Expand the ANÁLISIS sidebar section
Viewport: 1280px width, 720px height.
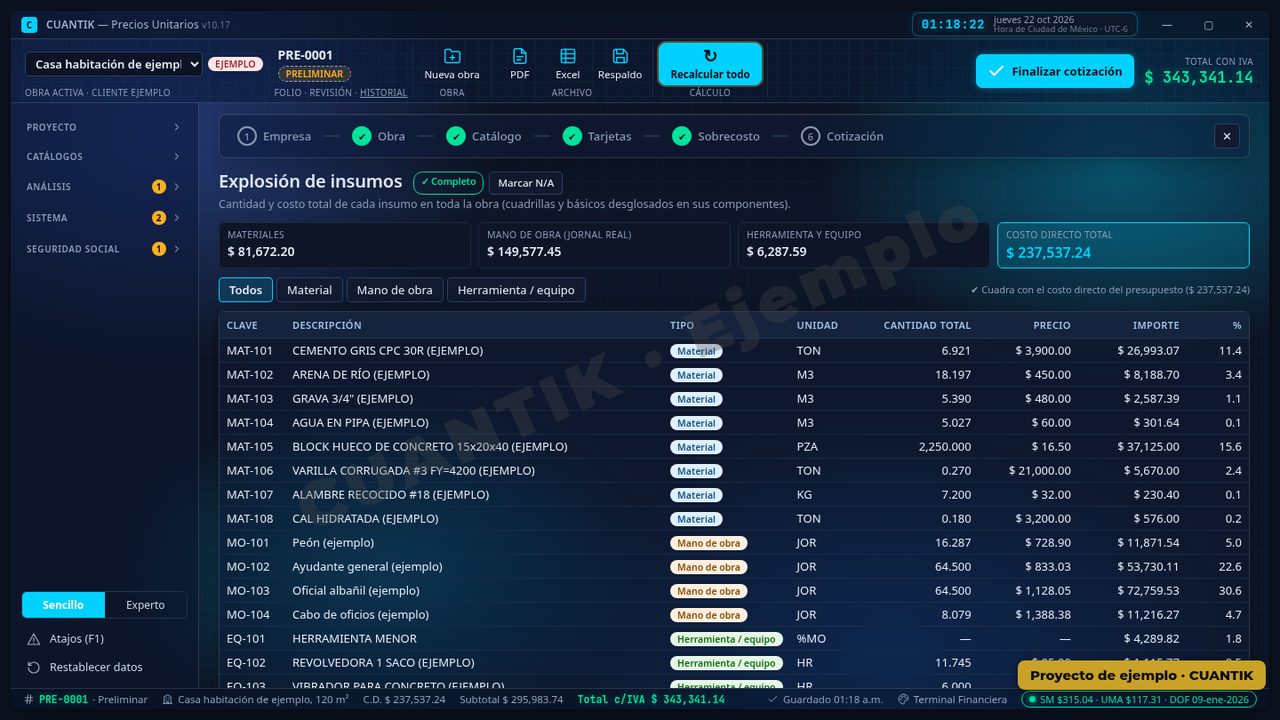point(104,187)
